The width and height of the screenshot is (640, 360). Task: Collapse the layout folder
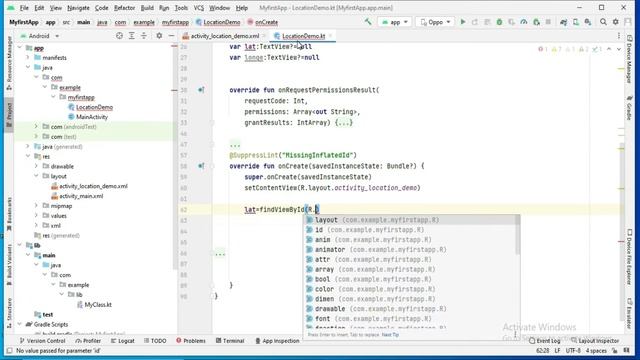(x=36, y=176)
